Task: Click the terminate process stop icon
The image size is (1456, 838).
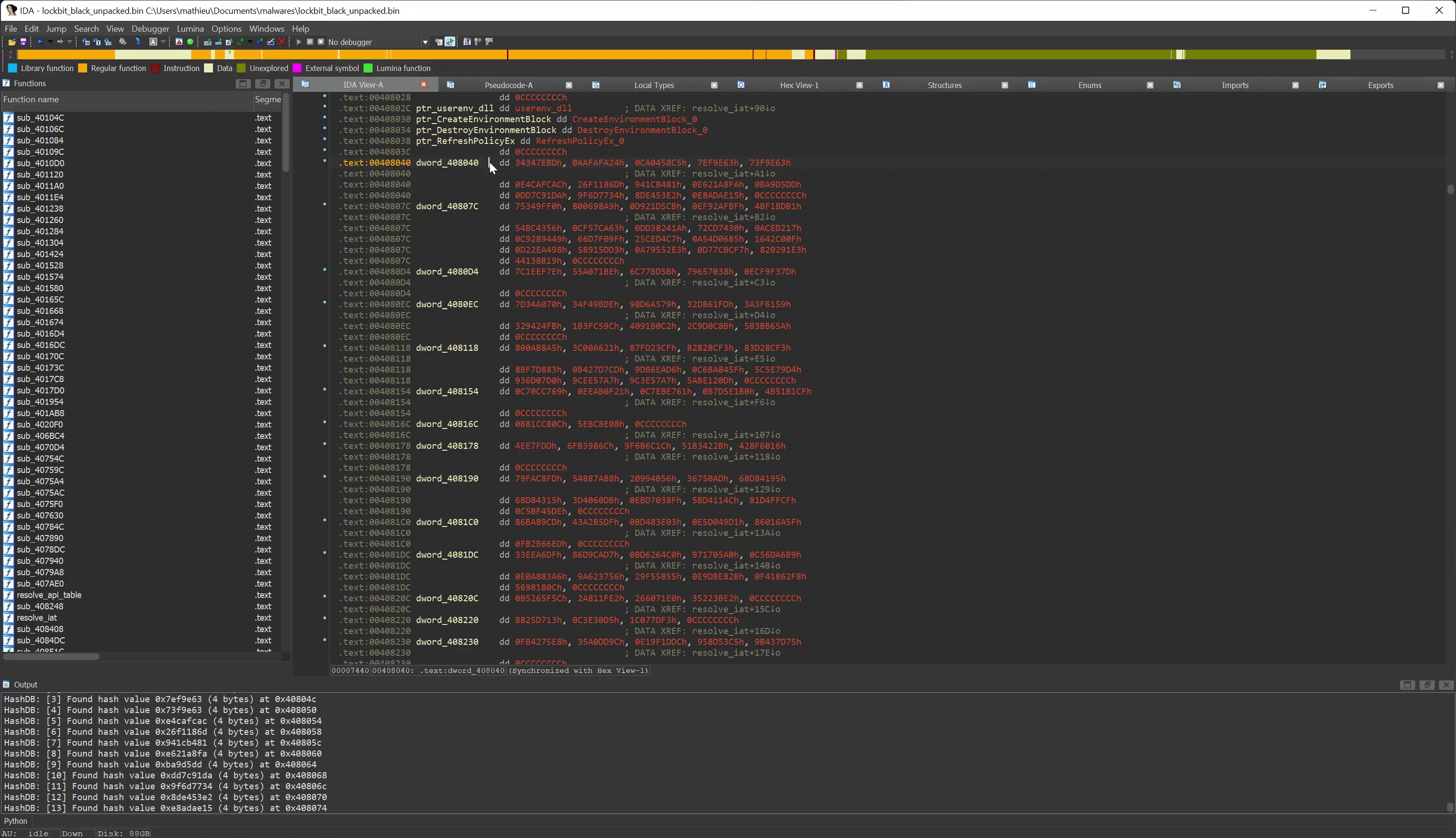Action: pyautogui.click(x=321, y=42)
